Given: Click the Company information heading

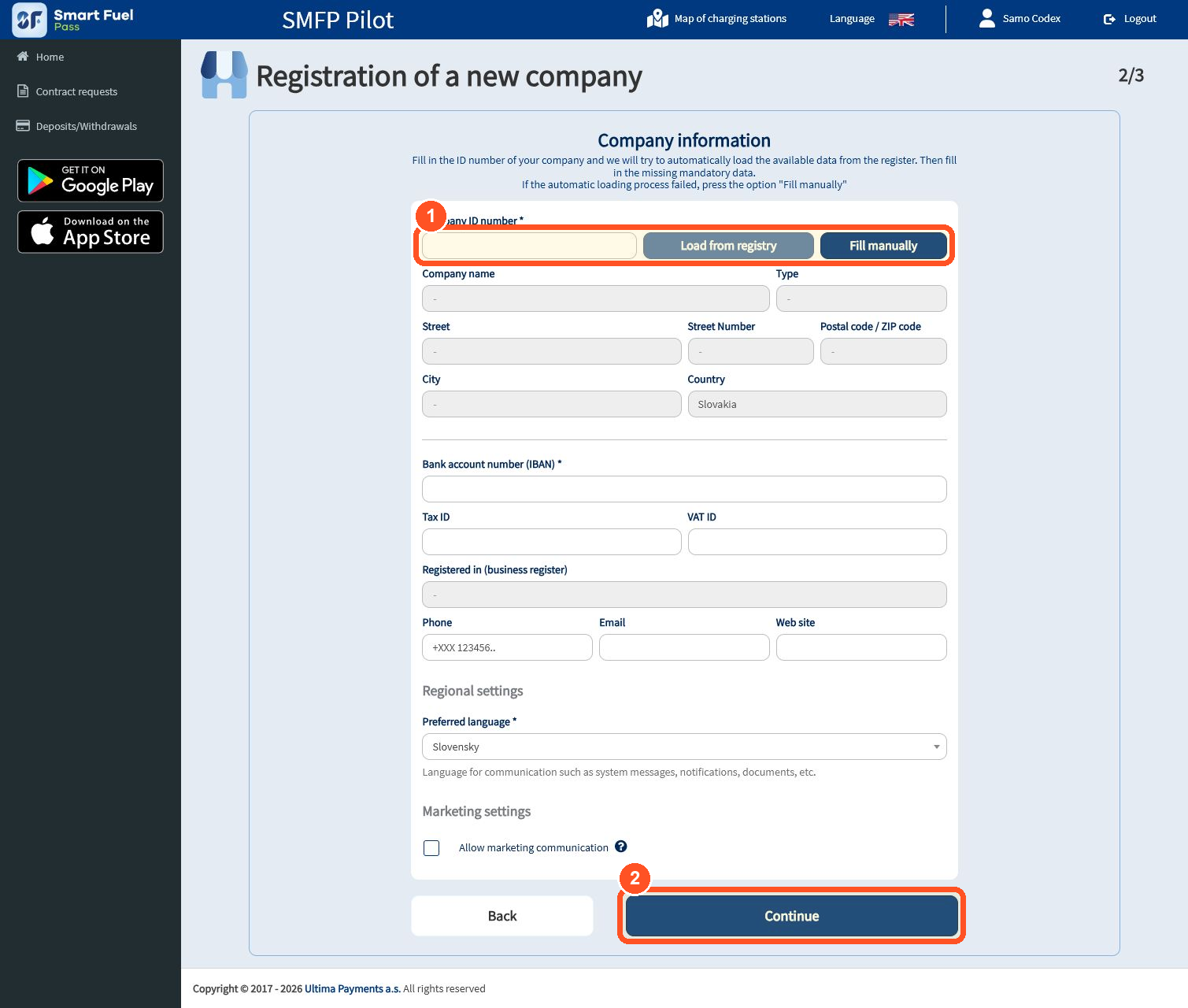Looking at the screenshot, I should click(x=684, y=140).
